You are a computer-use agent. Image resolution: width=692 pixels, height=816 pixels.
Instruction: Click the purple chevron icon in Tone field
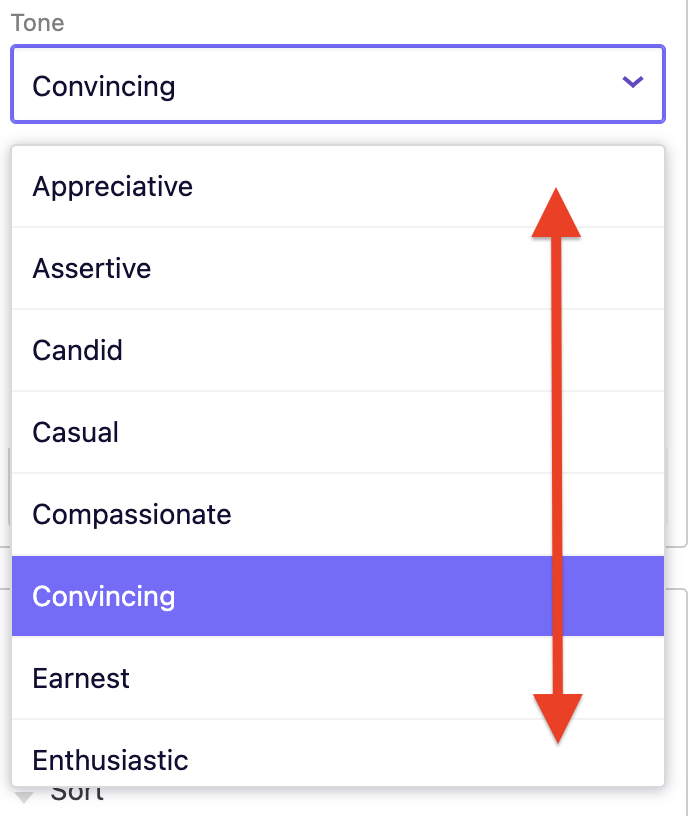coord(632,84)
